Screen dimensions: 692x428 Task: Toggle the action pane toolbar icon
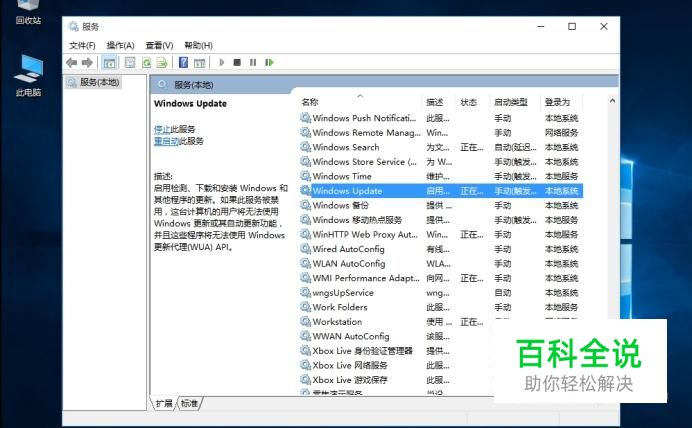click(x=199, y=63)
